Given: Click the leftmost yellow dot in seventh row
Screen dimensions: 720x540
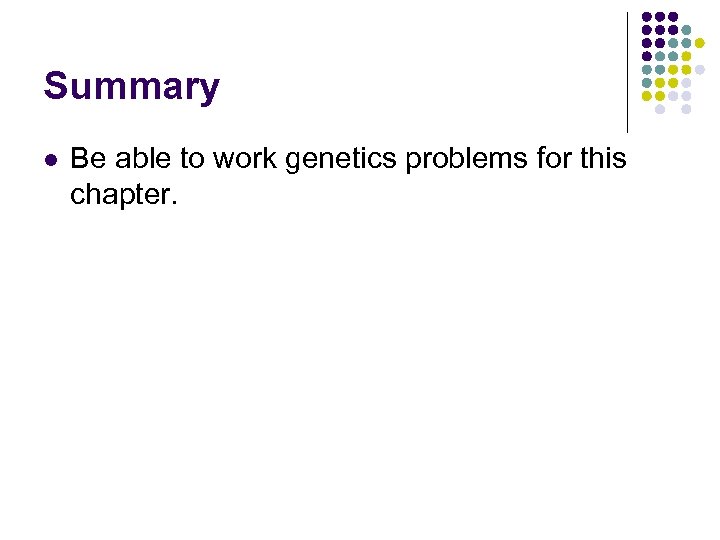Looking at the screenshot, I should [647, 96].
